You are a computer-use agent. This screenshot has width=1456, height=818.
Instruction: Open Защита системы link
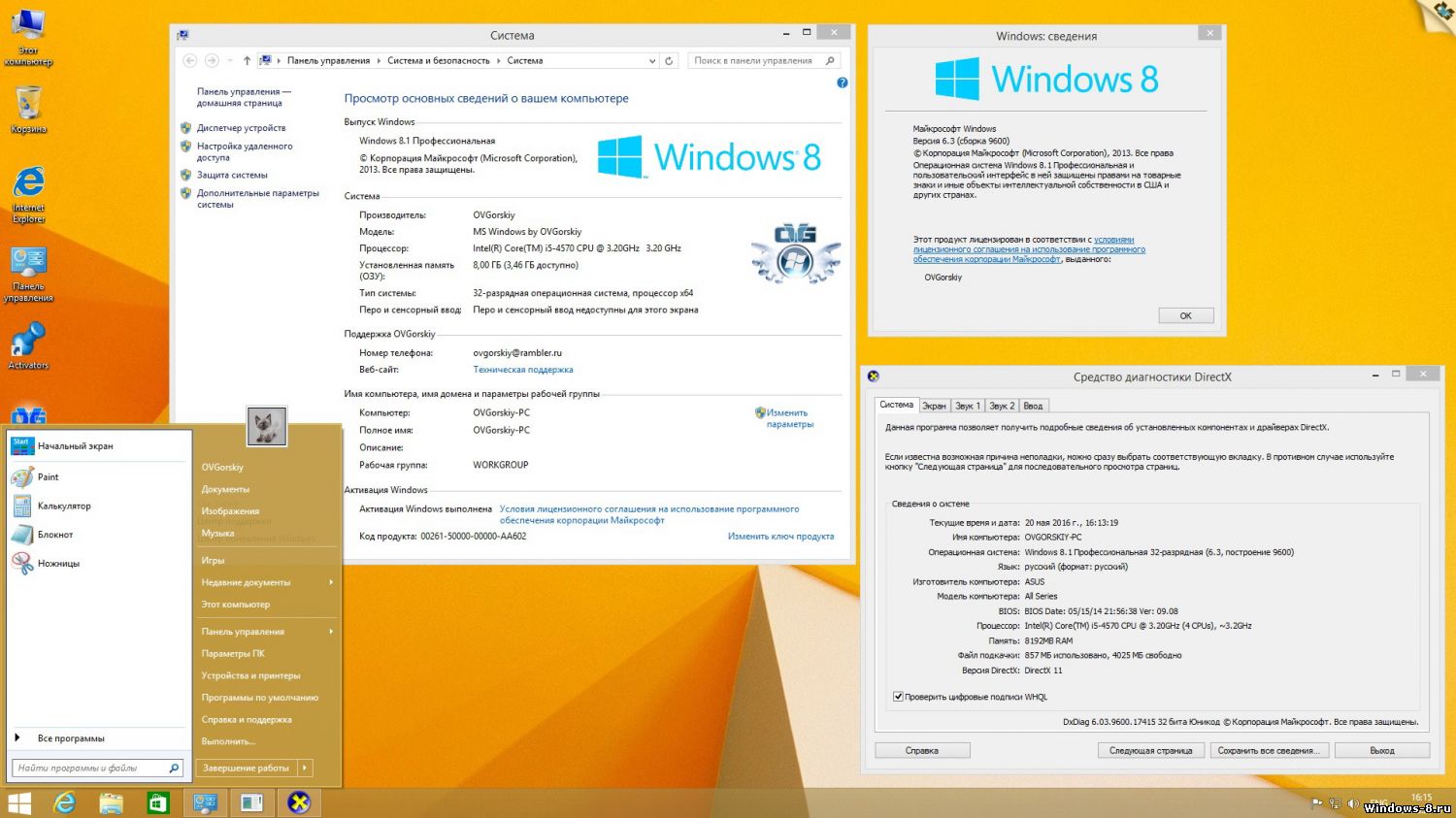coord(232,175)
